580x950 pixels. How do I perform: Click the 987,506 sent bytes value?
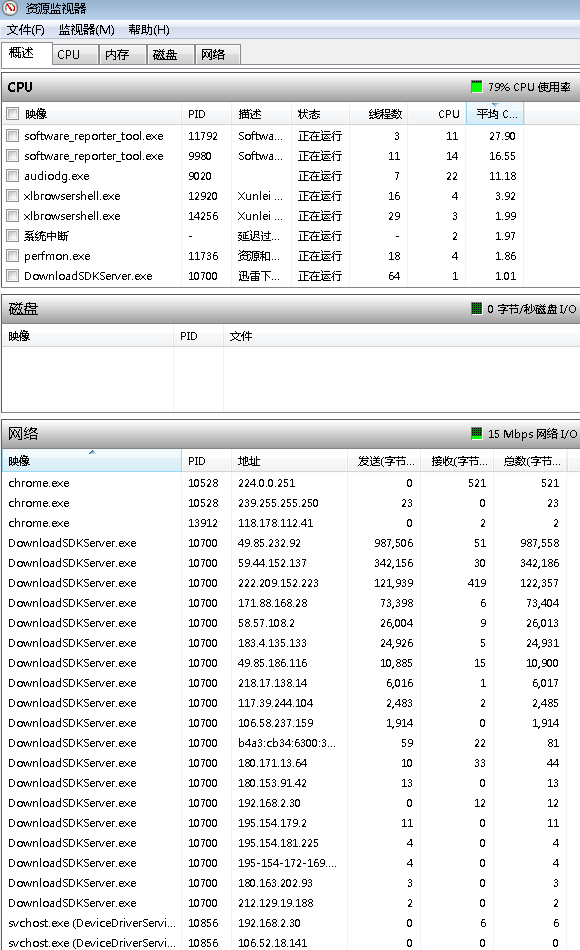(394, 543)
